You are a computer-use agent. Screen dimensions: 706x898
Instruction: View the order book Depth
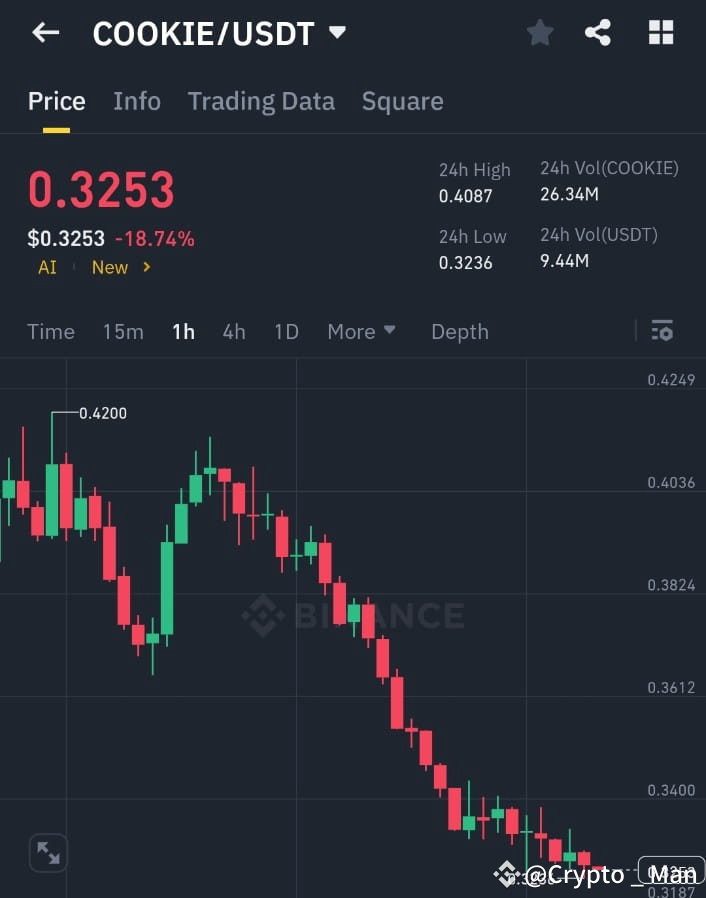[460, 331]
